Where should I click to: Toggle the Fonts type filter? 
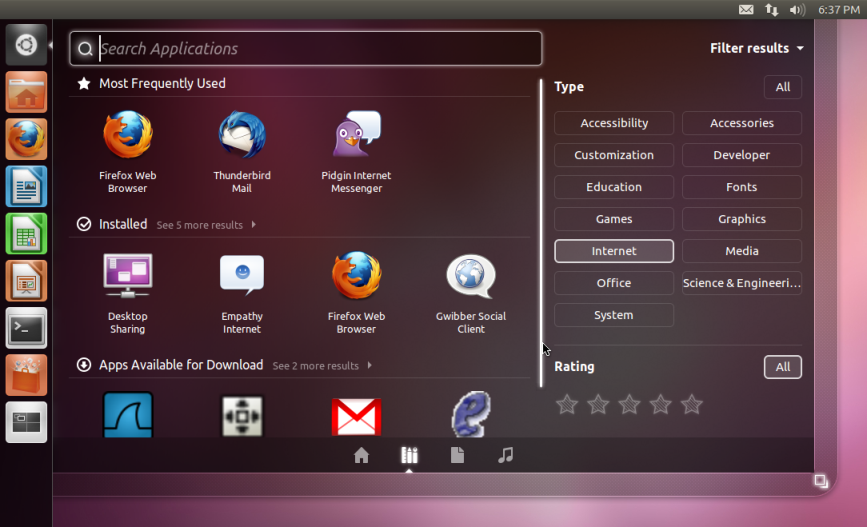(x=741, y=187)
